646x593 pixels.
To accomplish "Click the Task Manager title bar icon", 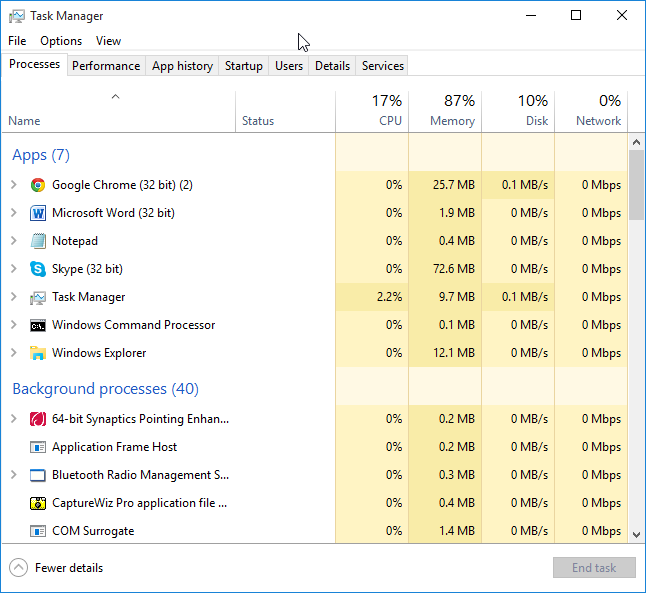I will pyautogui.click(x=16, y=16).
